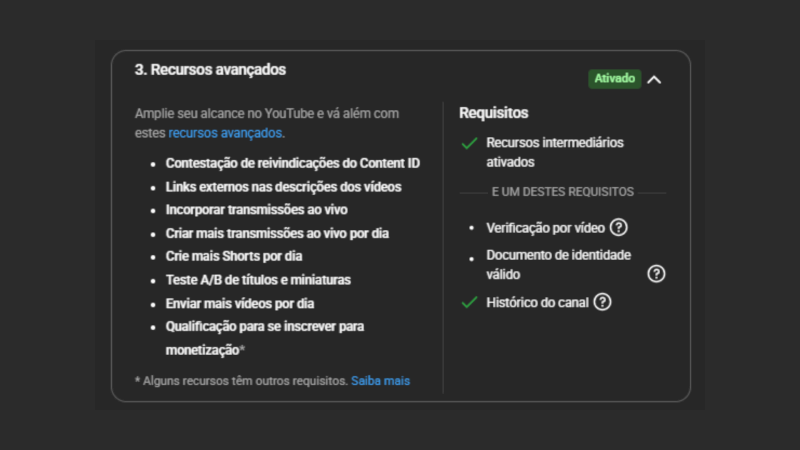Click Crie mais Shorts por dia item

[234, 256]
